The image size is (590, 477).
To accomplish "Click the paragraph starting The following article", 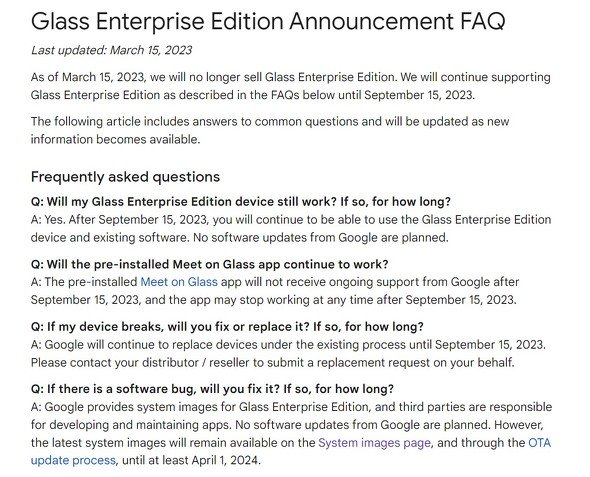I will 270,130.
